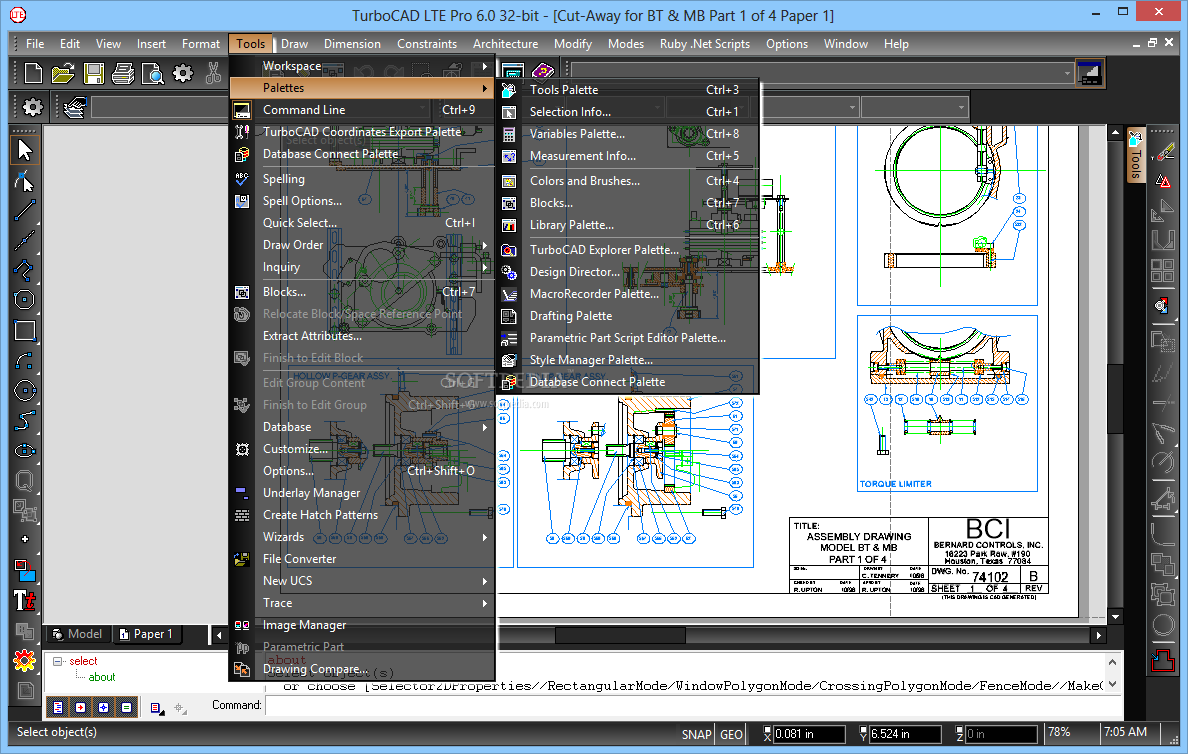Click the X coordinate field
The width and height of the screenshot is (1188, 754).
coord(808,734)
